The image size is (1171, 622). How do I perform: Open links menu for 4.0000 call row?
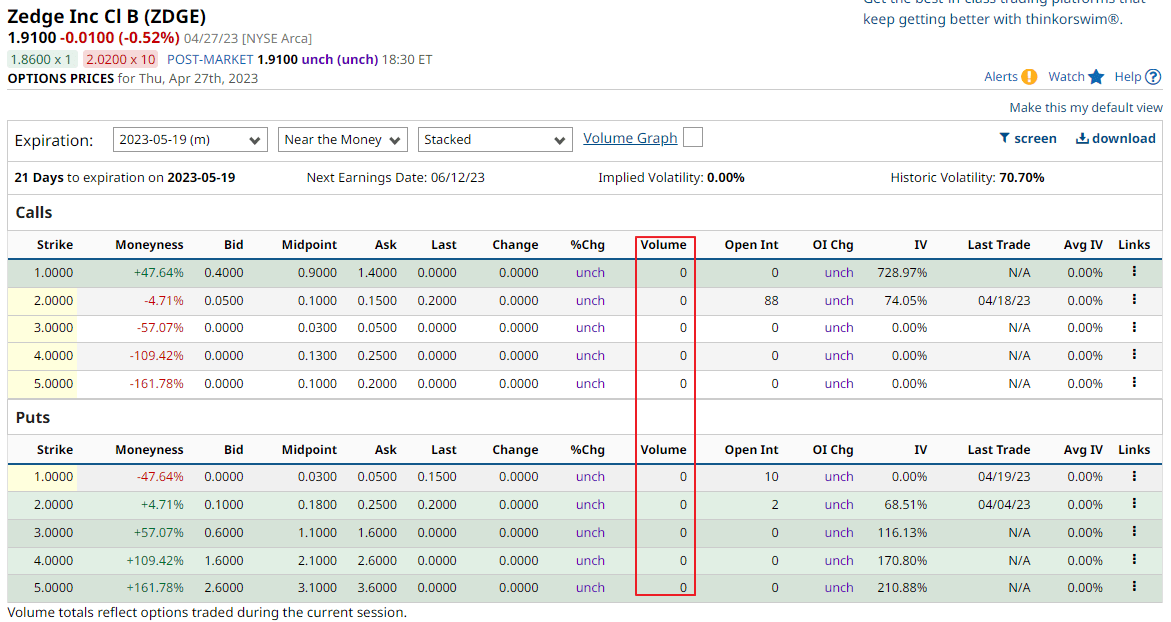(1134, 355)
